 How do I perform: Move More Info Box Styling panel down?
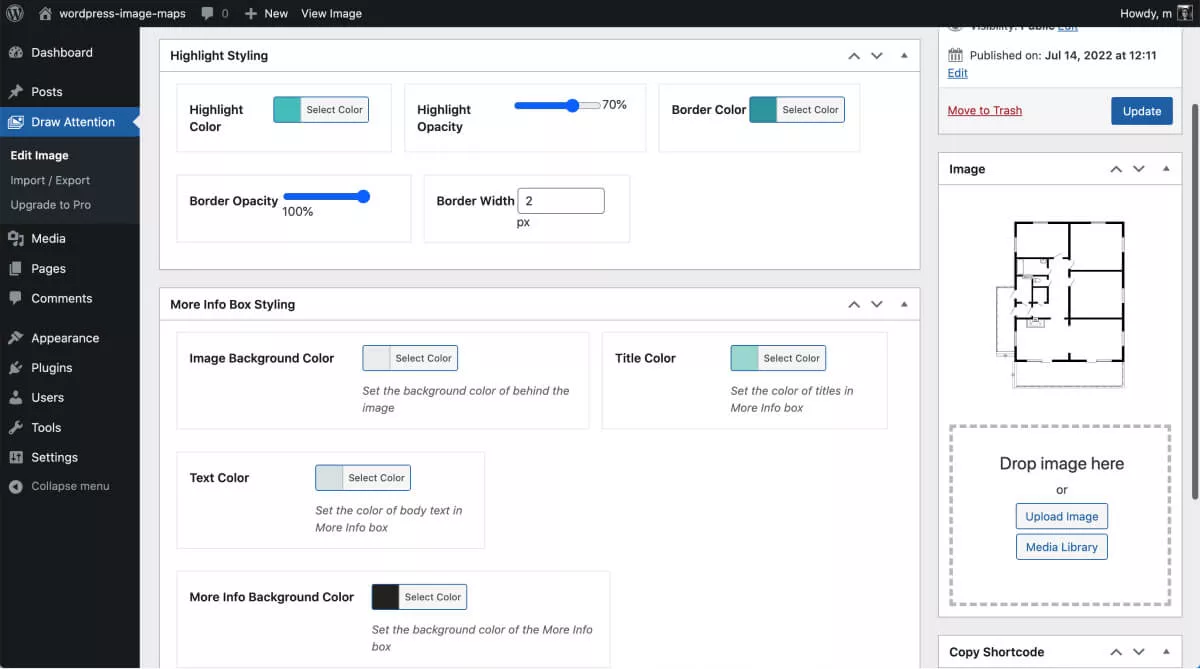(x=877, y=304)
